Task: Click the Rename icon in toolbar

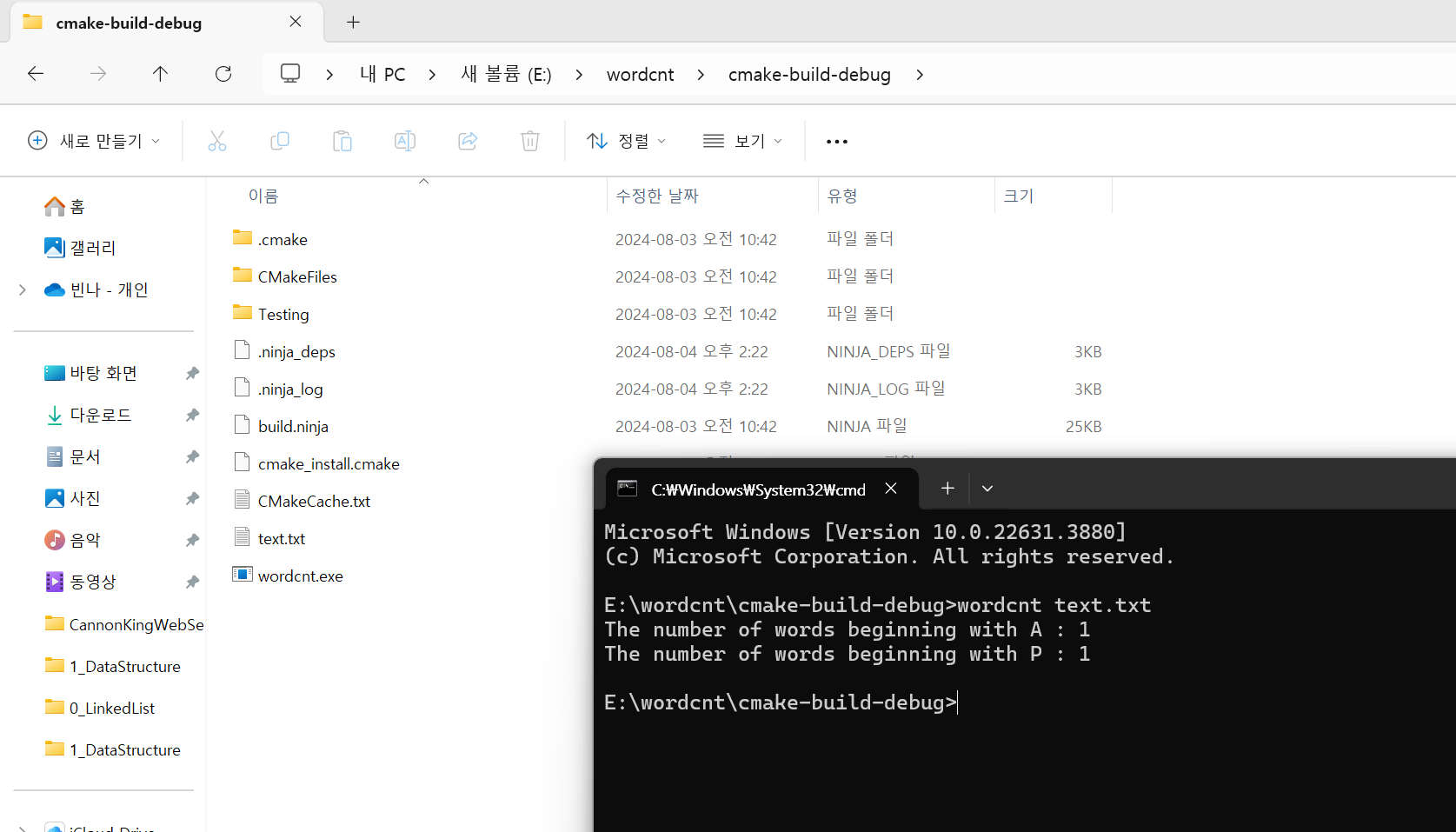Action: pyautogui.click(x=405, y=141)
